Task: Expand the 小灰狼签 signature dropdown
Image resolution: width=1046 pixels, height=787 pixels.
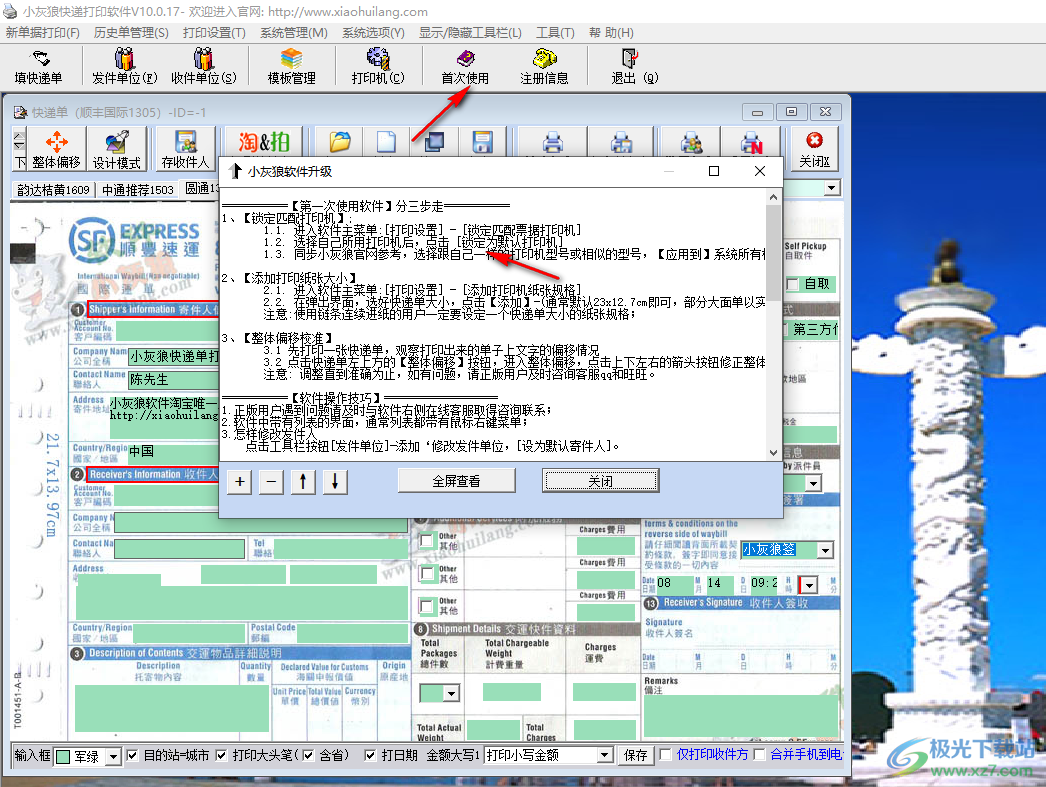Action: point(826,550)
